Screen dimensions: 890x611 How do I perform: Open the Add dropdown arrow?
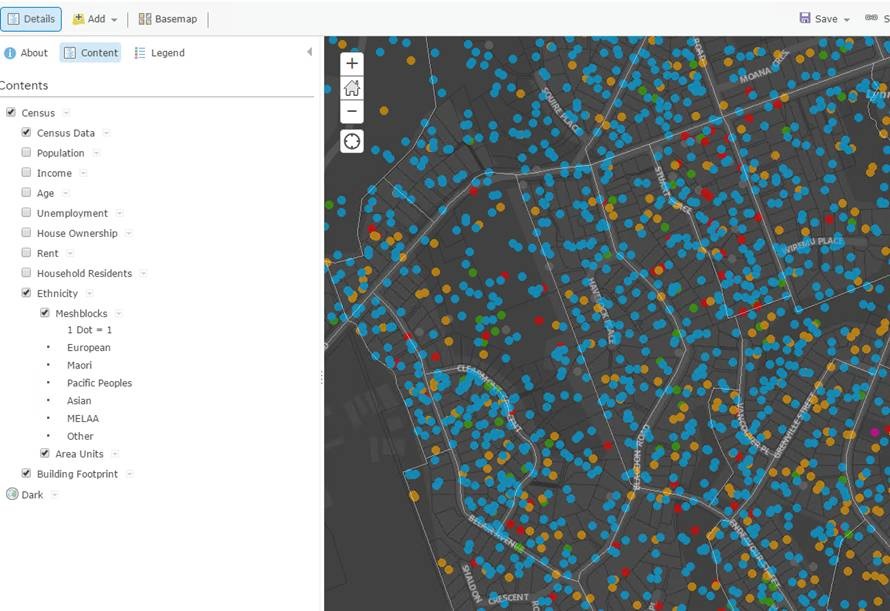pos(114,19)
